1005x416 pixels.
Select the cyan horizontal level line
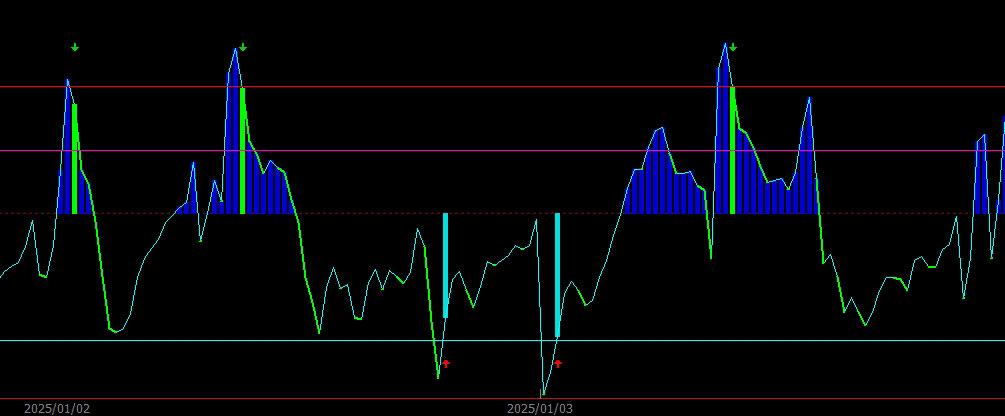(x=502, y=340)
